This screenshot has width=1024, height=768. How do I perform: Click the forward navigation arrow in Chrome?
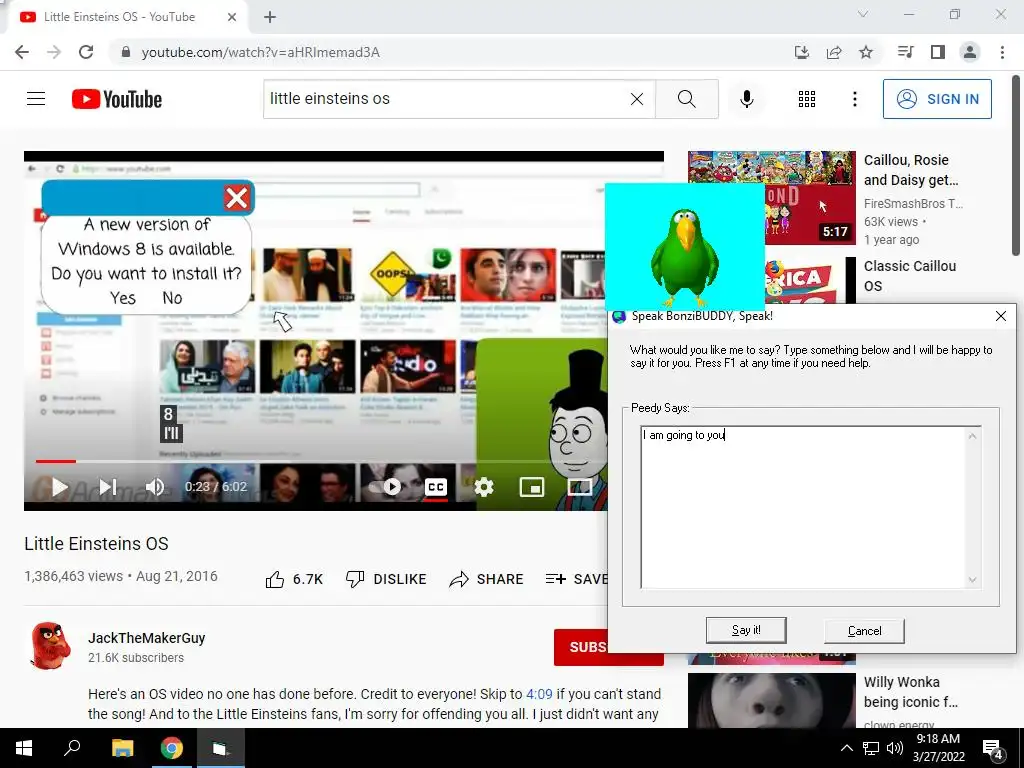[x=54, y=52]
